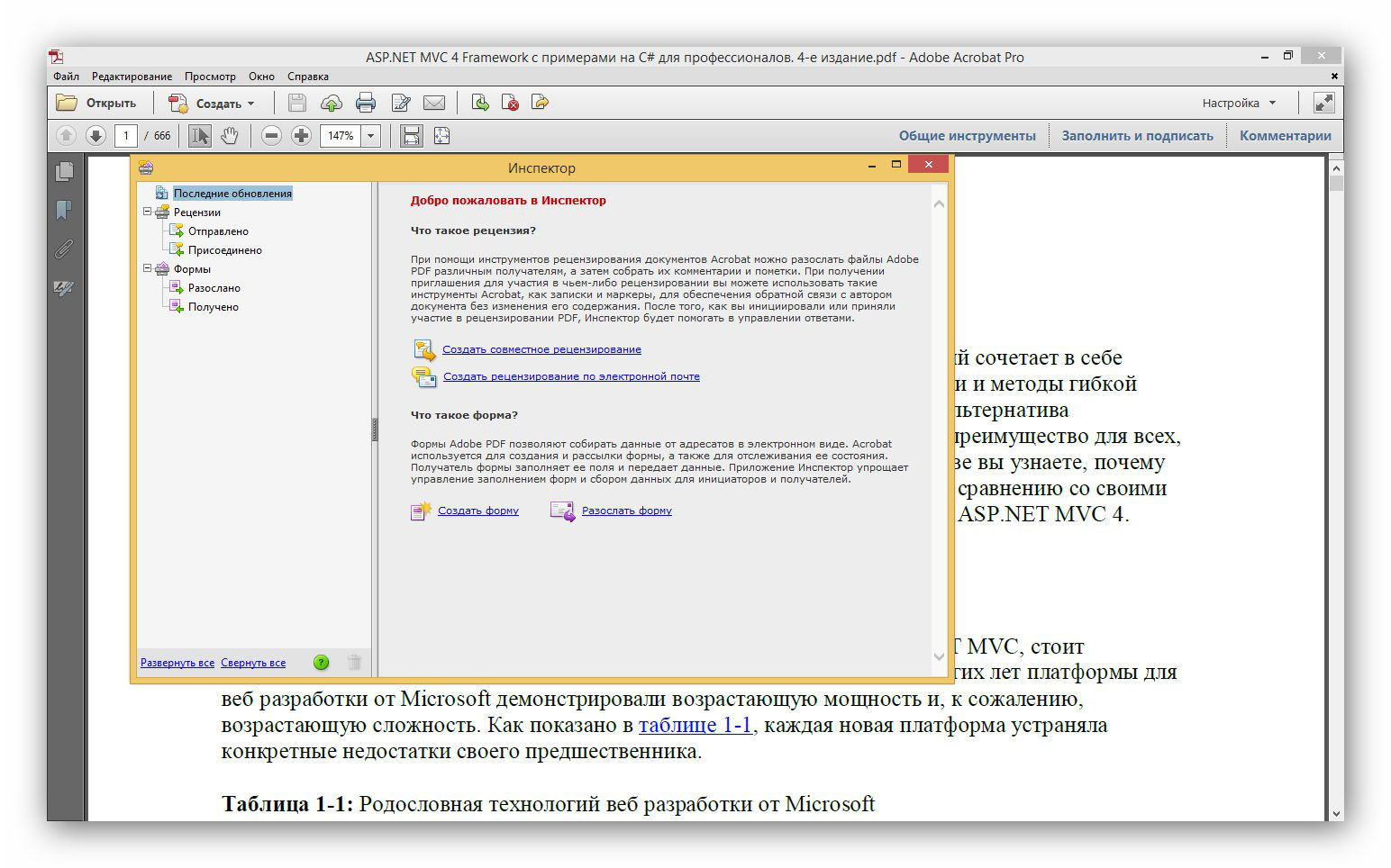Open the attachments paperclip panel
1391x868 pixels.
point(64,249)
